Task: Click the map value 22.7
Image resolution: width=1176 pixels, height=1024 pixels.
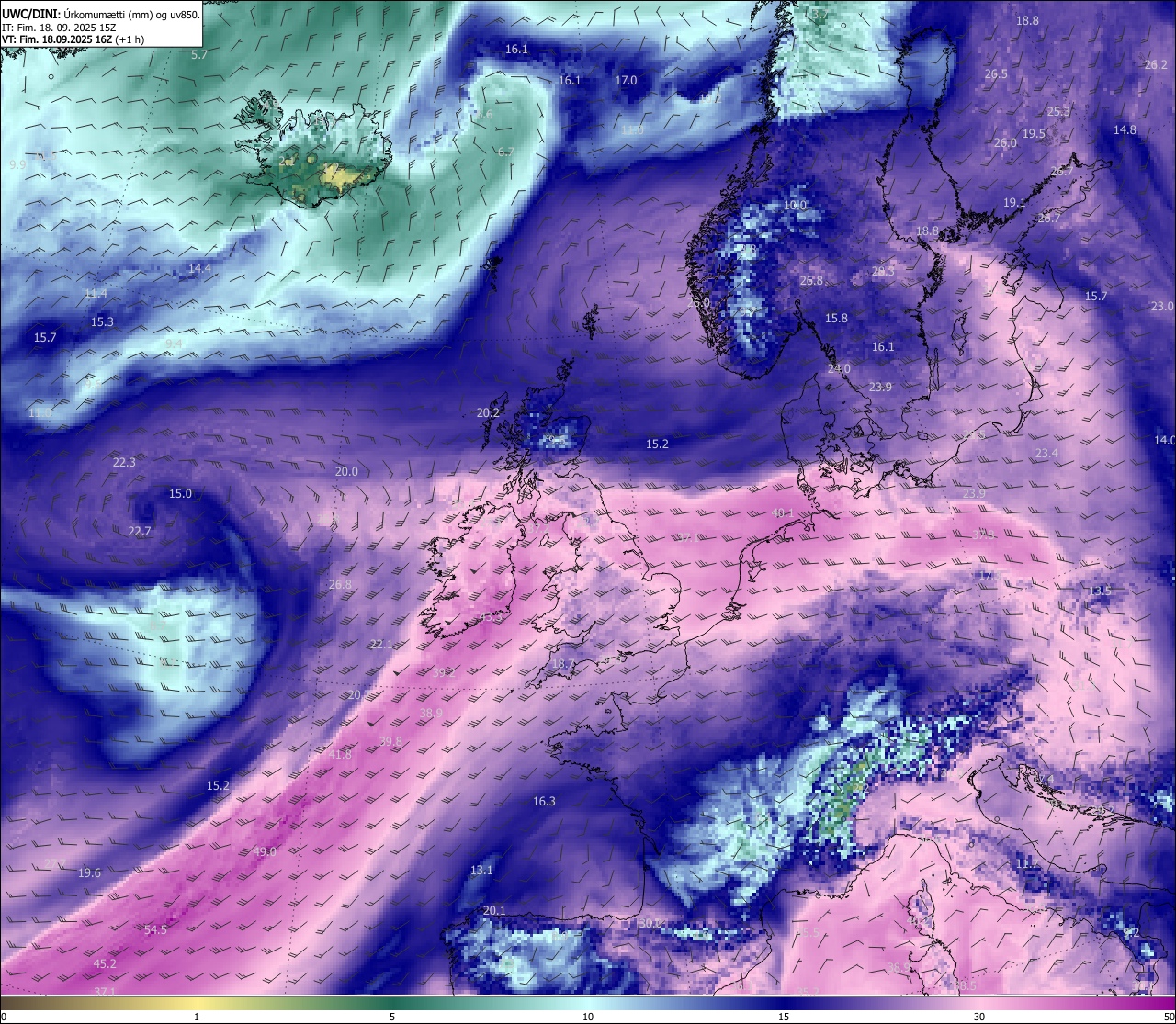Action: tap(140, 532)
